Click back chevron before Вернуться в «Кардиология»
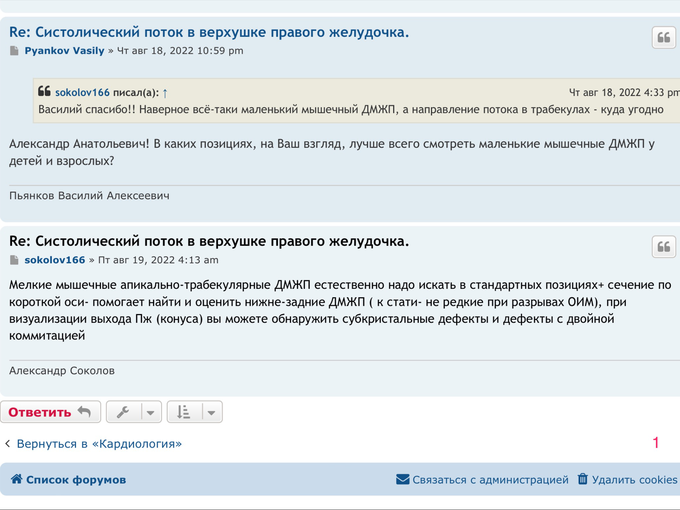This screenshot has width=680, height=510. coord(7,443)
